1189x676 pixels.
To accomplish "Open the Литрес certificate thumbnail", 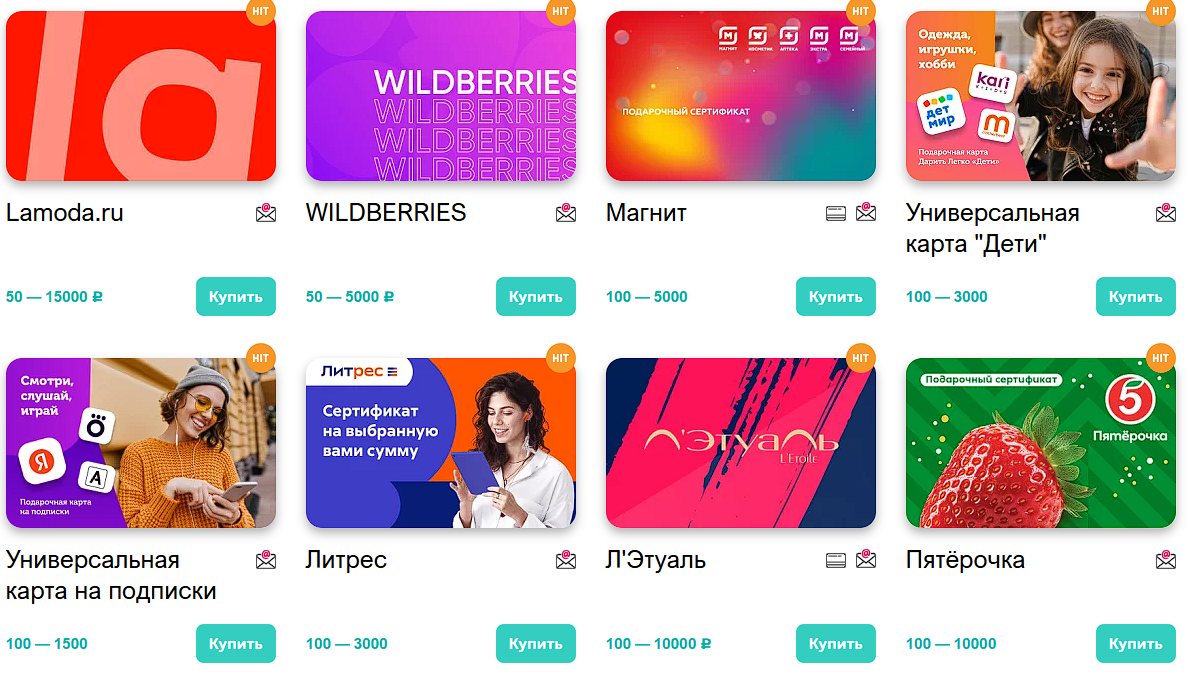I will pyautogui.click(x=441, y=443).
